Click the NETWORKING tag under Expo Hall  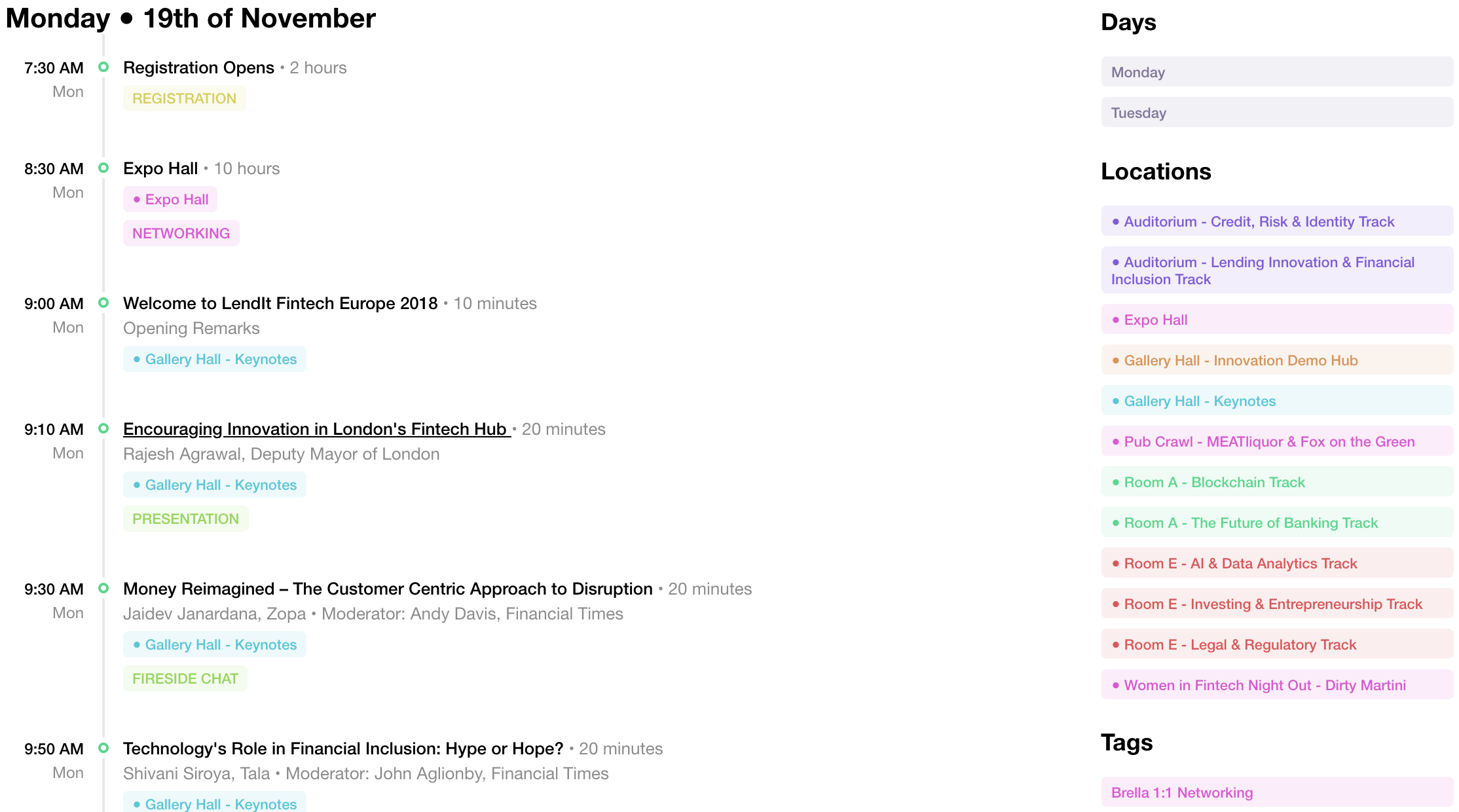(x=181, y=233)
